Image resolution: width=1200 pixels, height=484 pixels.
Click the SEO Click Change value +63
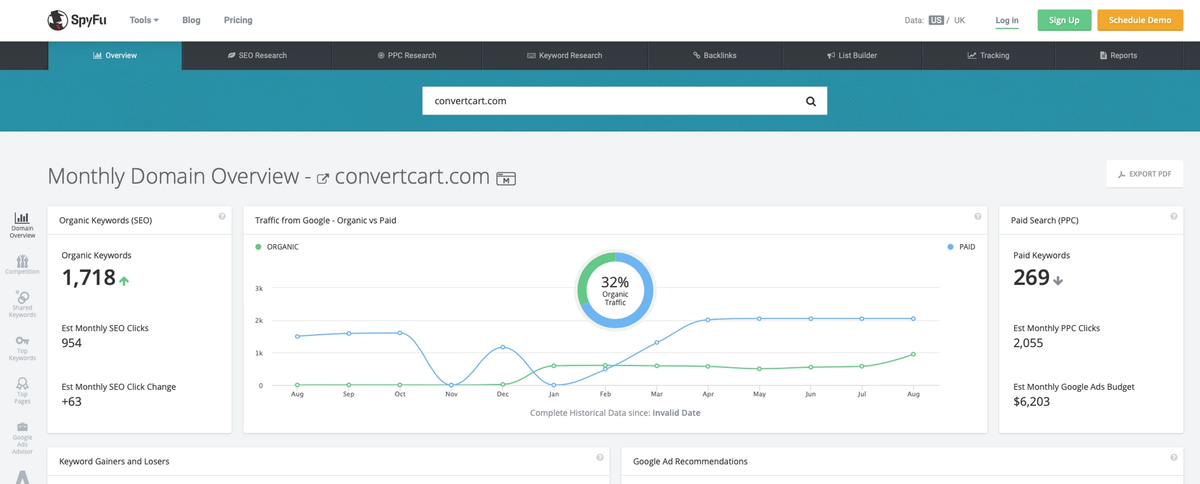71,403
